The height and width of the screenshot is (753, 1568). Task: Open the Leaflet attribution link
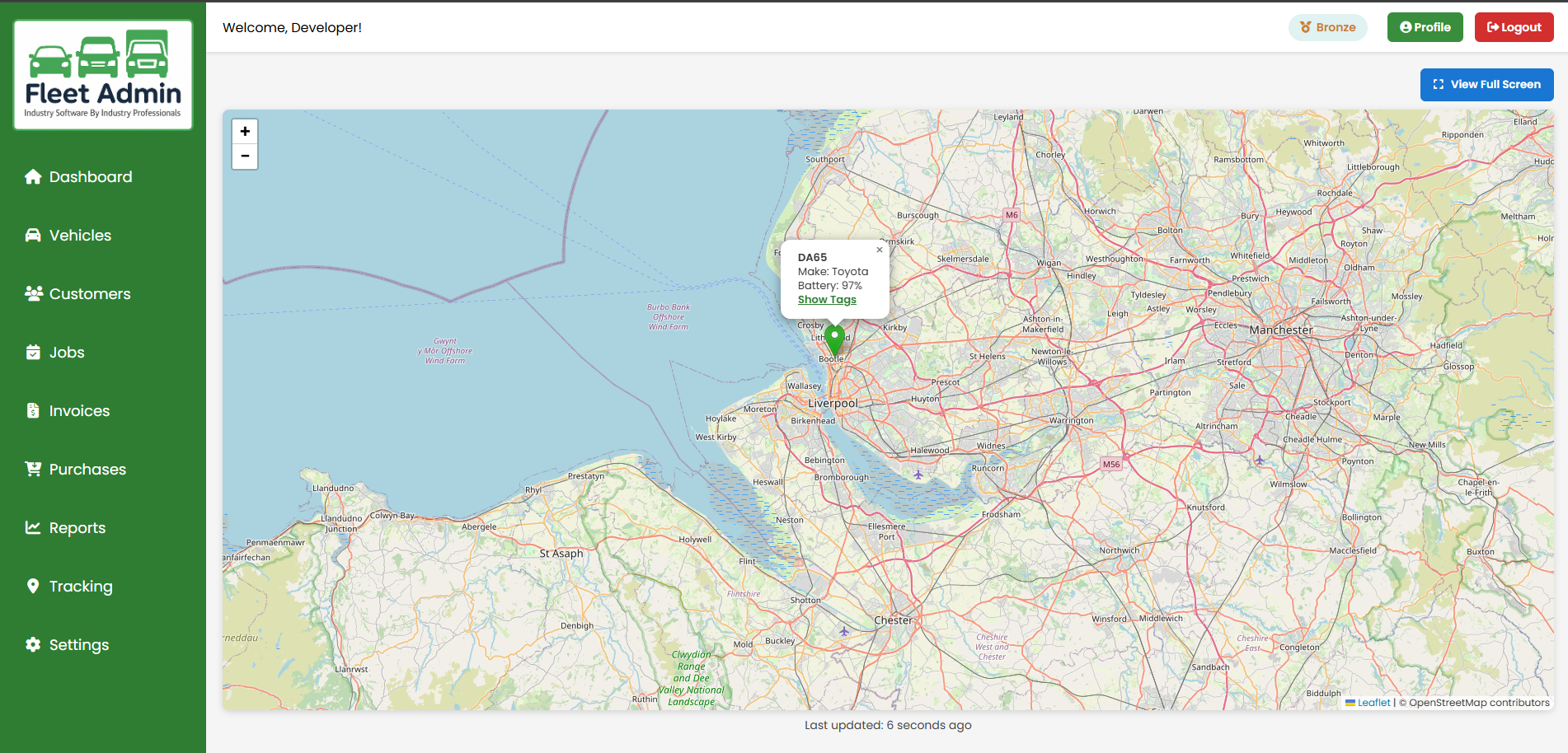coord(1368,703)
